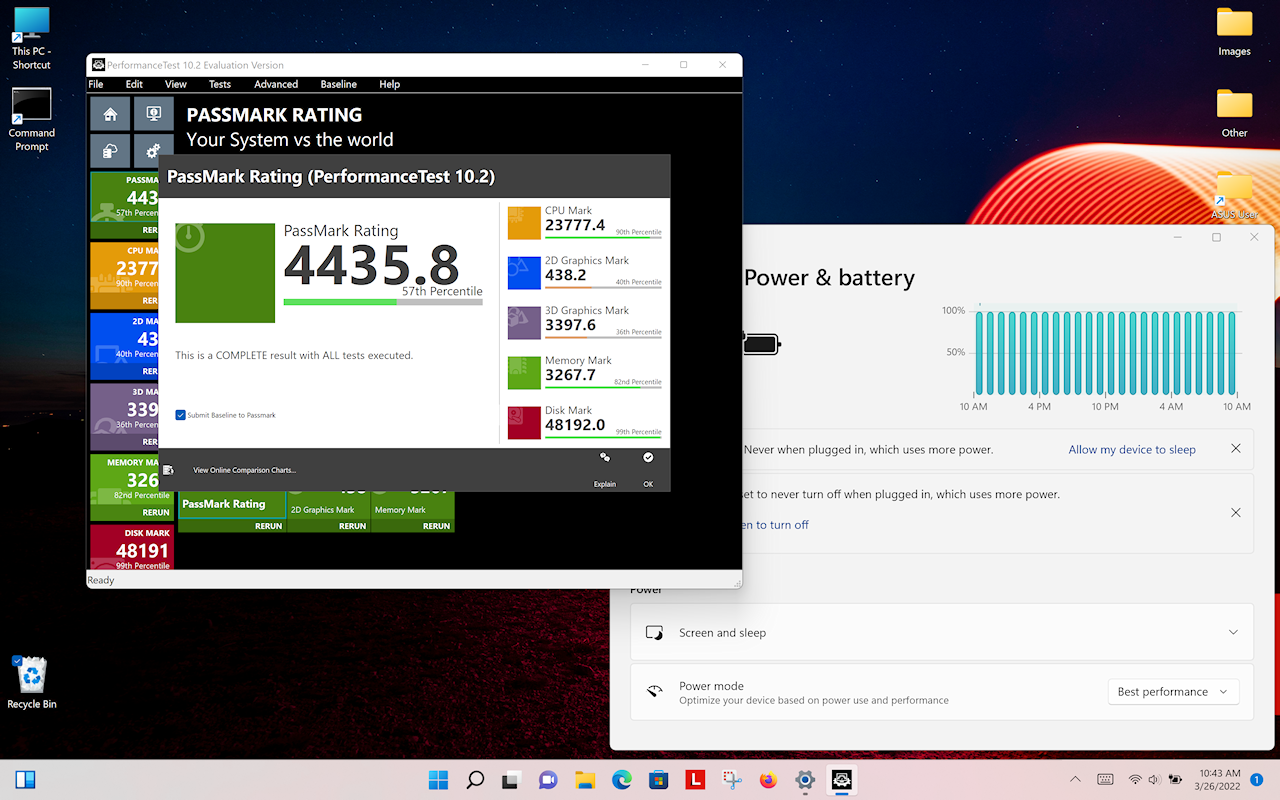The image size is (1280, 800).
Task: Click the Explain icon in the dialog
Action: tap(605, 457)
